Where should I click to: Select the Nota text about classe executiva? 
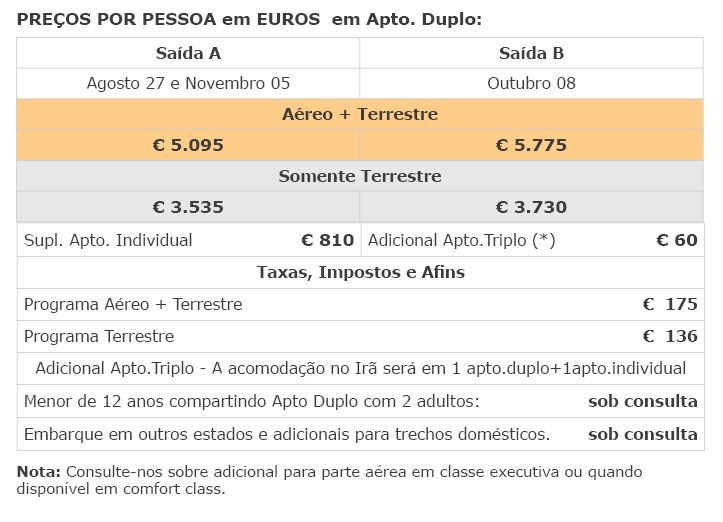point(329,480)
